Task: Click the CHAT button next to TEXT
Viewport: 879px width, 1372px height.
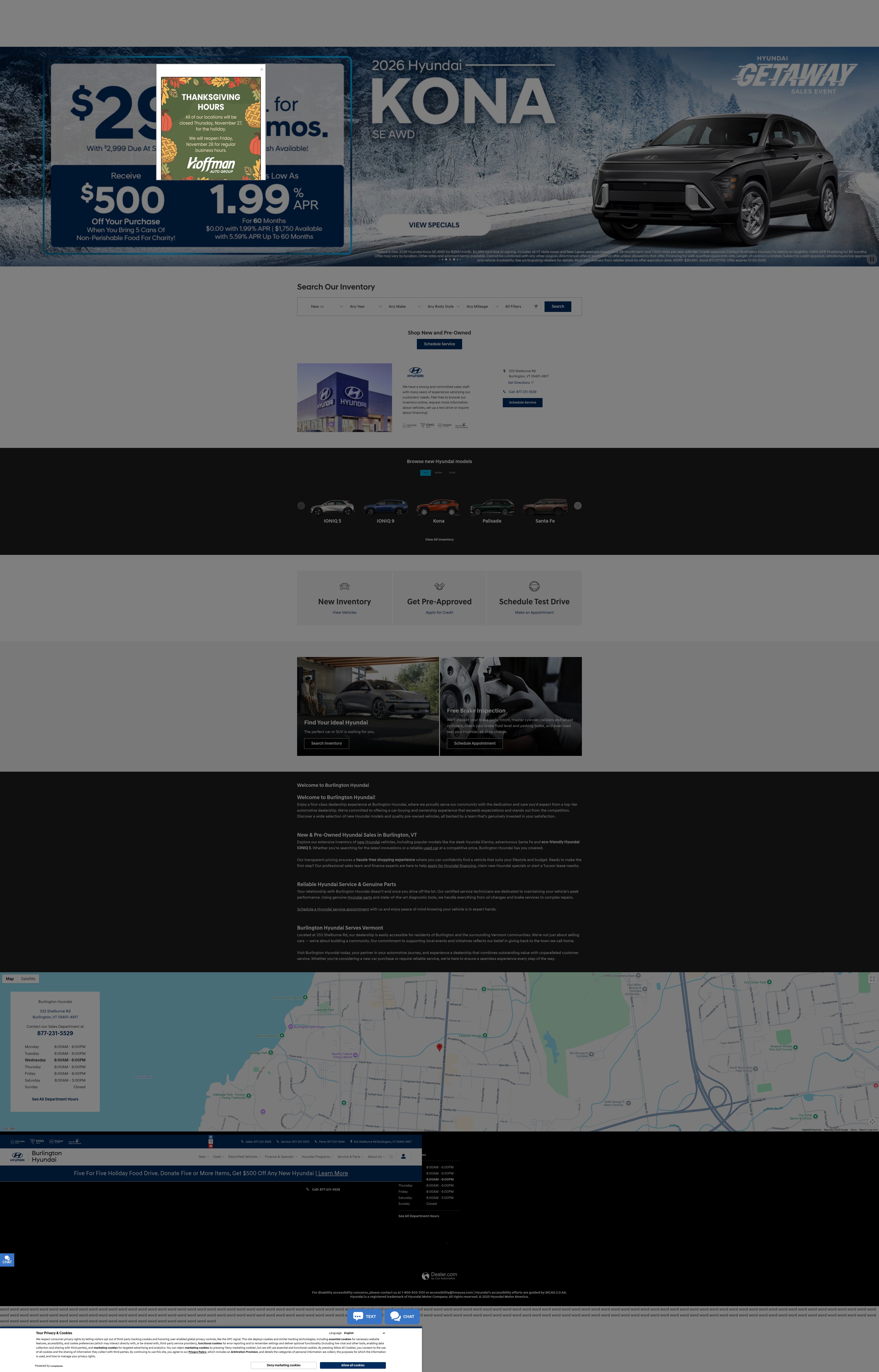Action: tap(402, 1317)
